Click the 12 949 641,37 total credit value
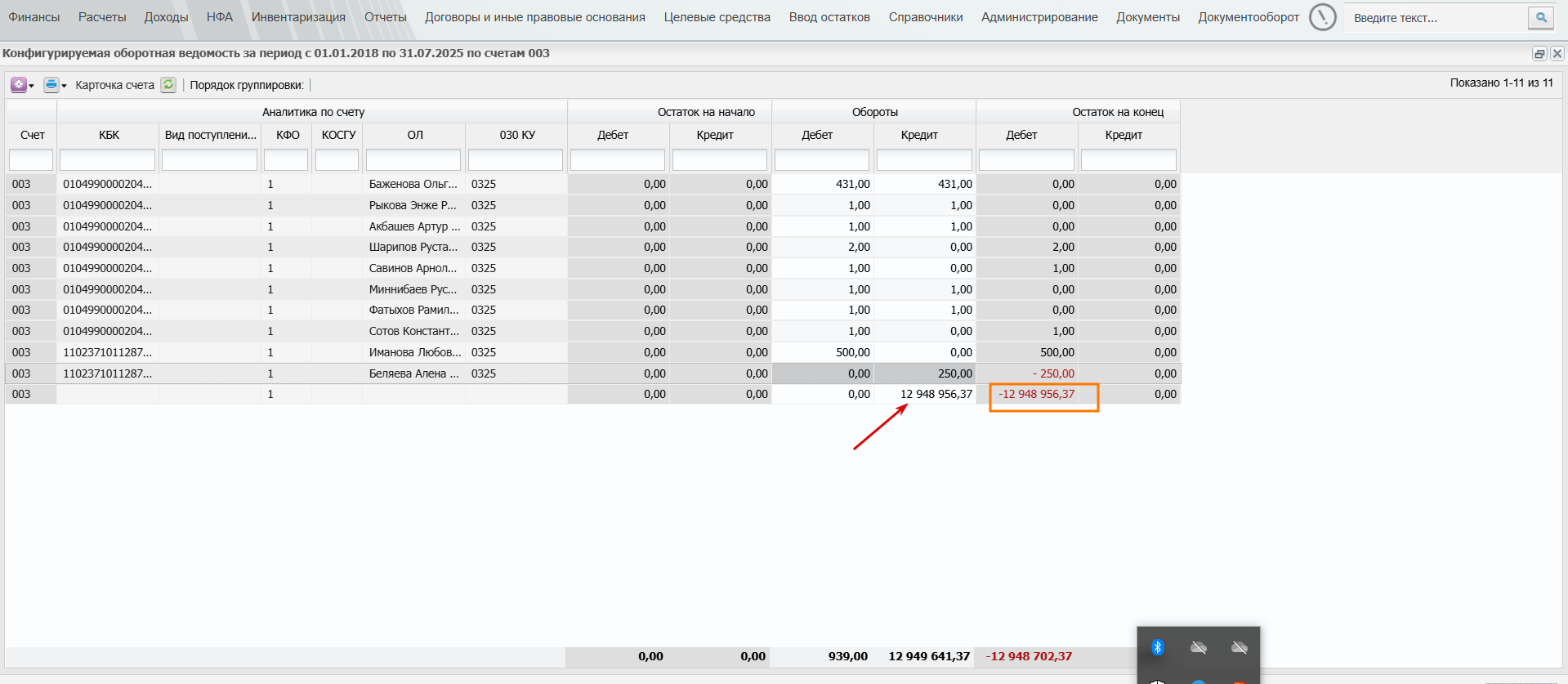Image resolution: width=1568 pixels, height=684 pixels. tap(929, 656)
